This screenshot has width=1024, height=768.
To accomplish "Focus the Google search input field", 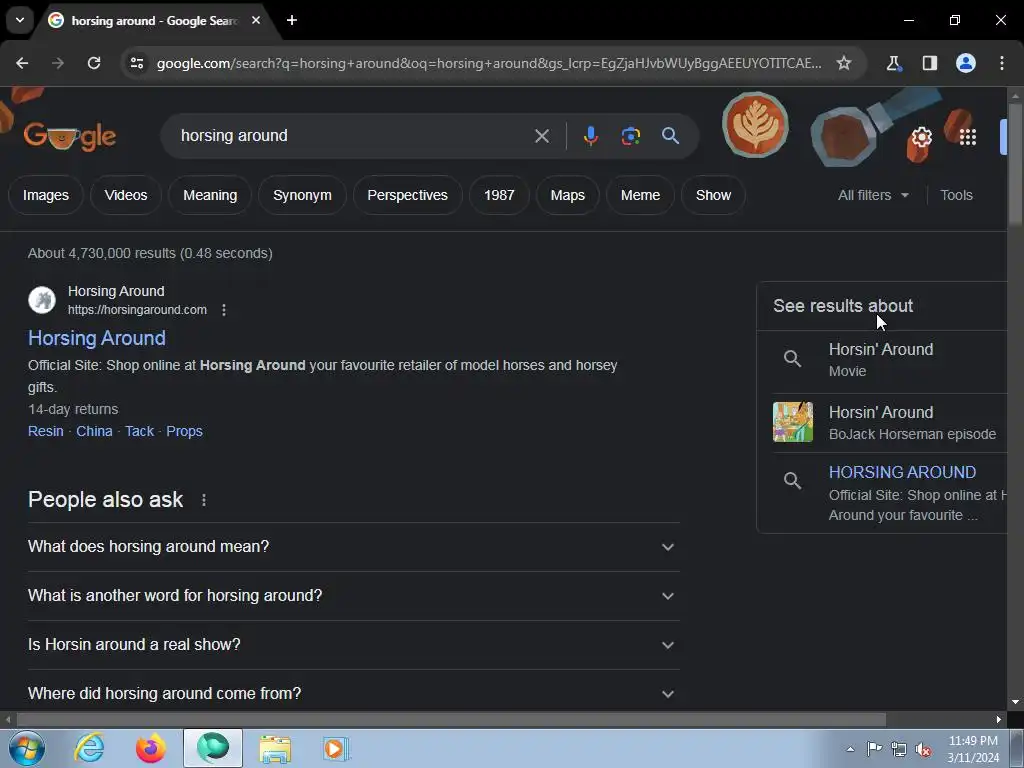I will 353,136.
